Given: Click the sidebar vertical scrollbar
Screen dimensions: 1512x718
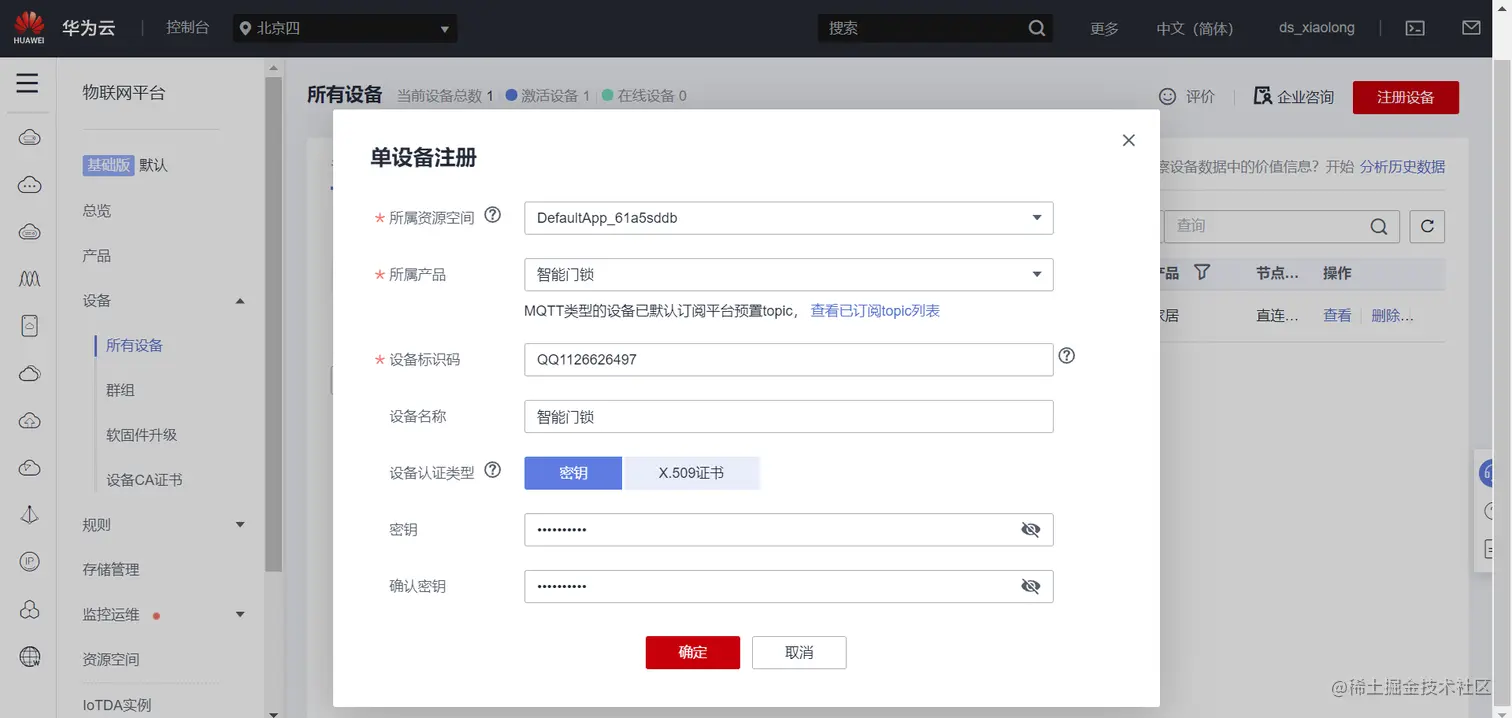Looking at the screenshot, I should click(273, 324).
